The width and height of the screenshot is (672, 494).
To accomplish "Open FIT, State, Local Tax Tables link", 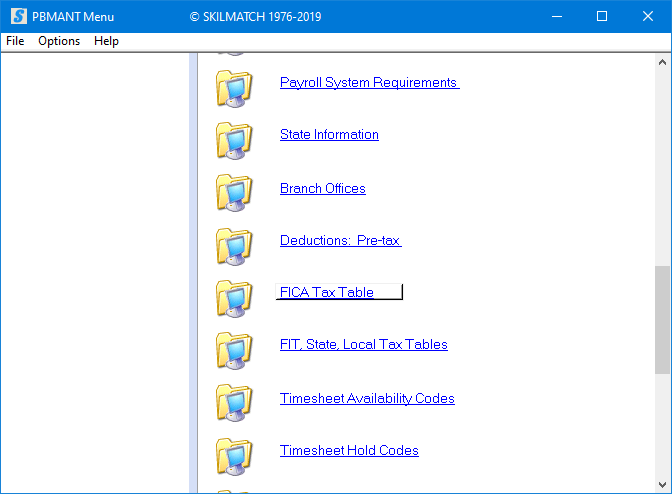I will 363,345.
